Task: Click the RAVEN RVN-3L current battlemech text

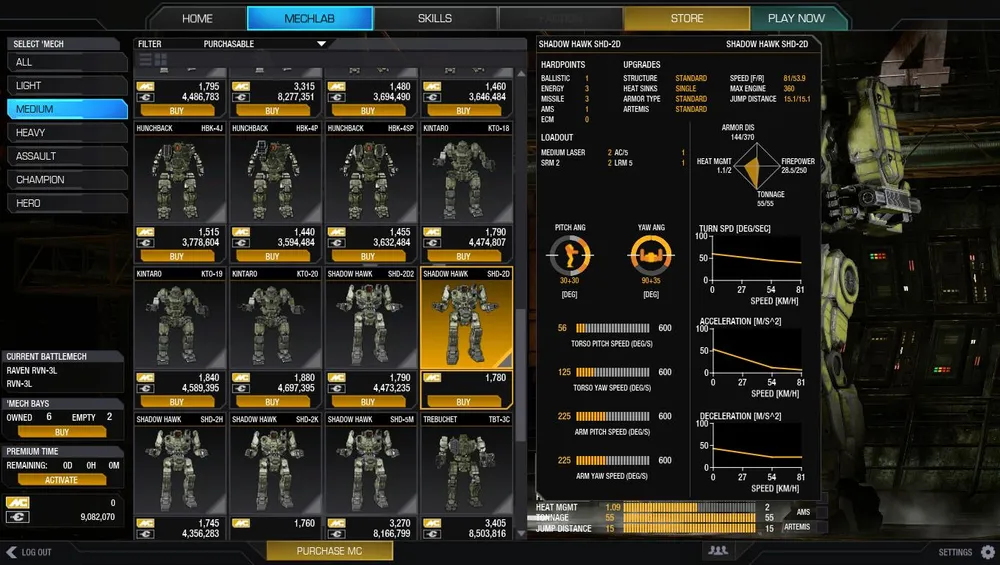Action: 32,371
